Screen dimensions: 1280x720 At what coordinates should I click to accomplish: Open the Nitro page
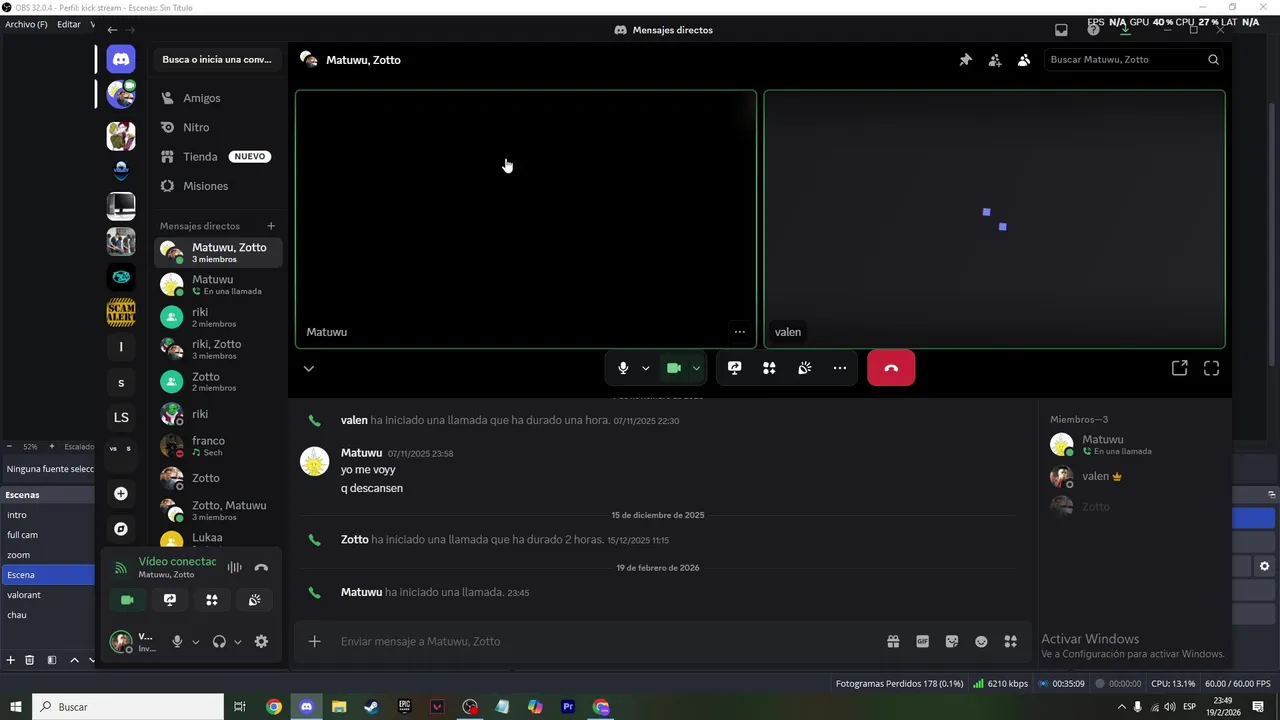217,127
